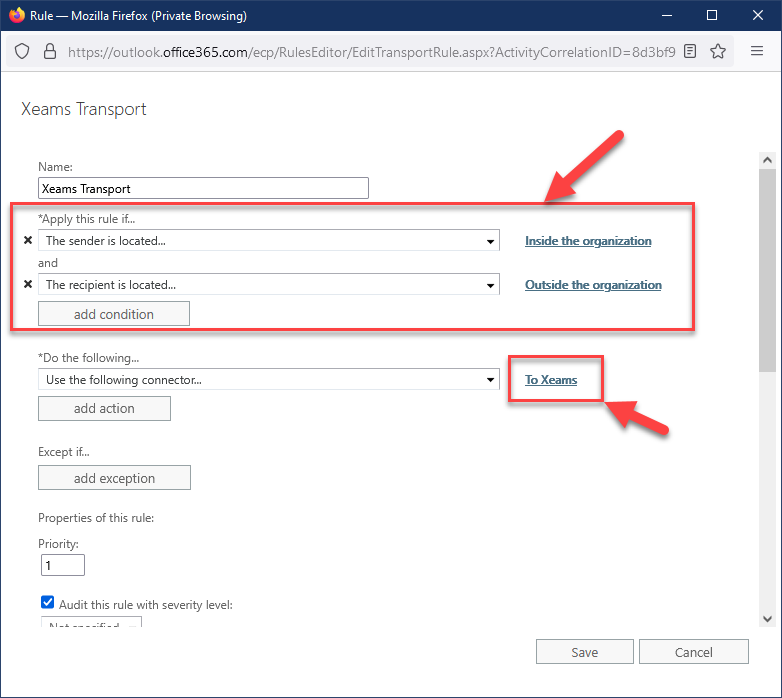The height and width of the screenshot is (698, 782).
Task: Maximize the Firefox window
Action: click(712, 15)
